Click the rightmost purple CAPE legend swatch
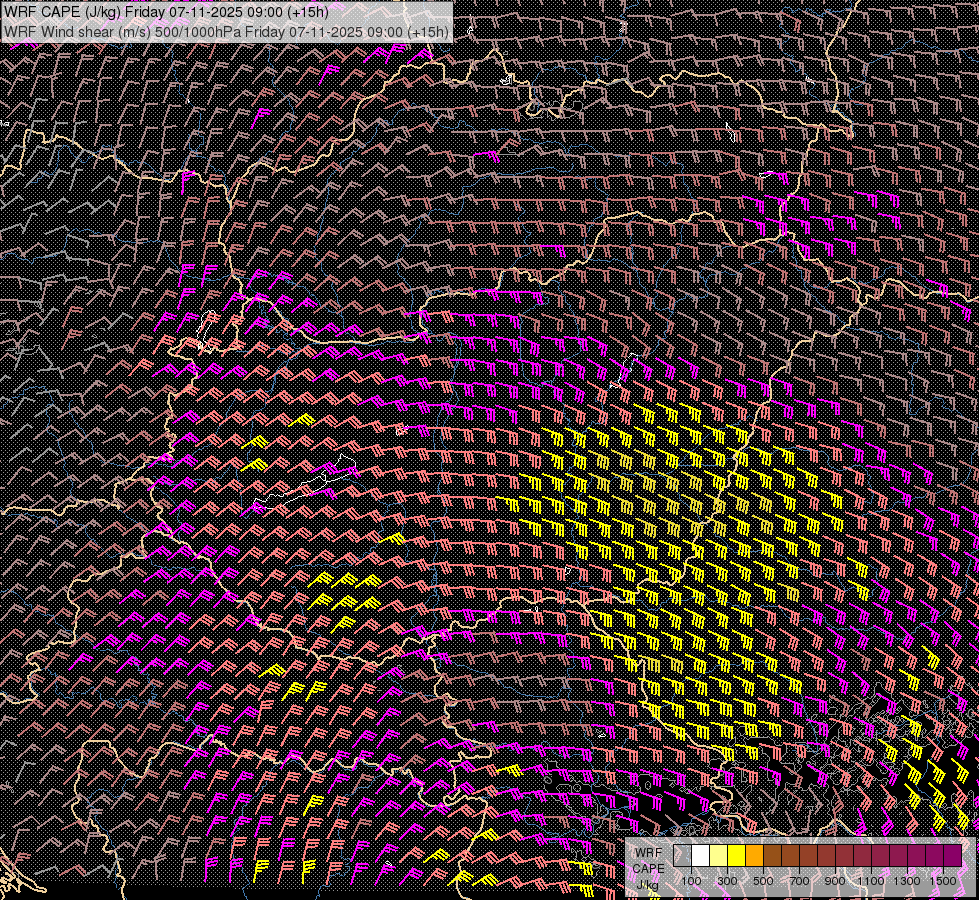 952,856
